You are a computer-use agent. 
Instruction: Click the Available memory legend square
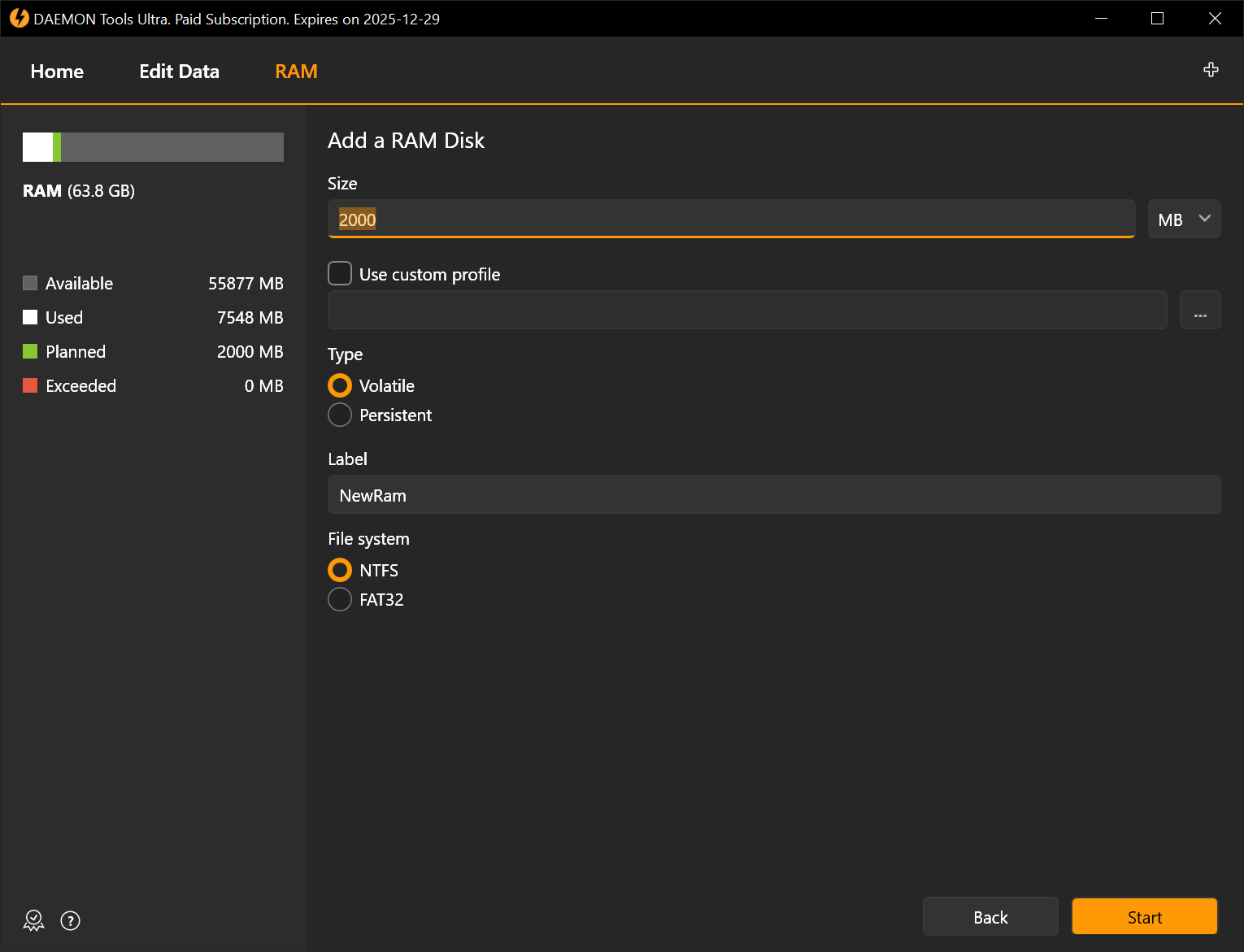point(30,283)
